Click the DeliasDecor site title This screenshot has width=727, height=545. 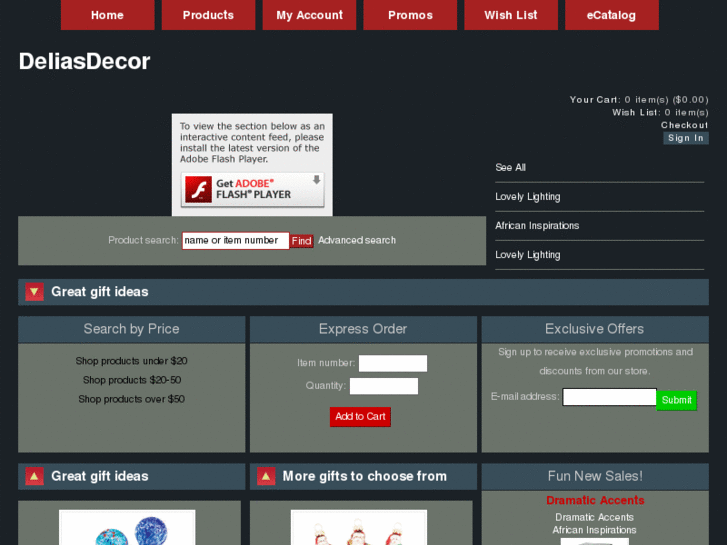[x=84, y=61]
